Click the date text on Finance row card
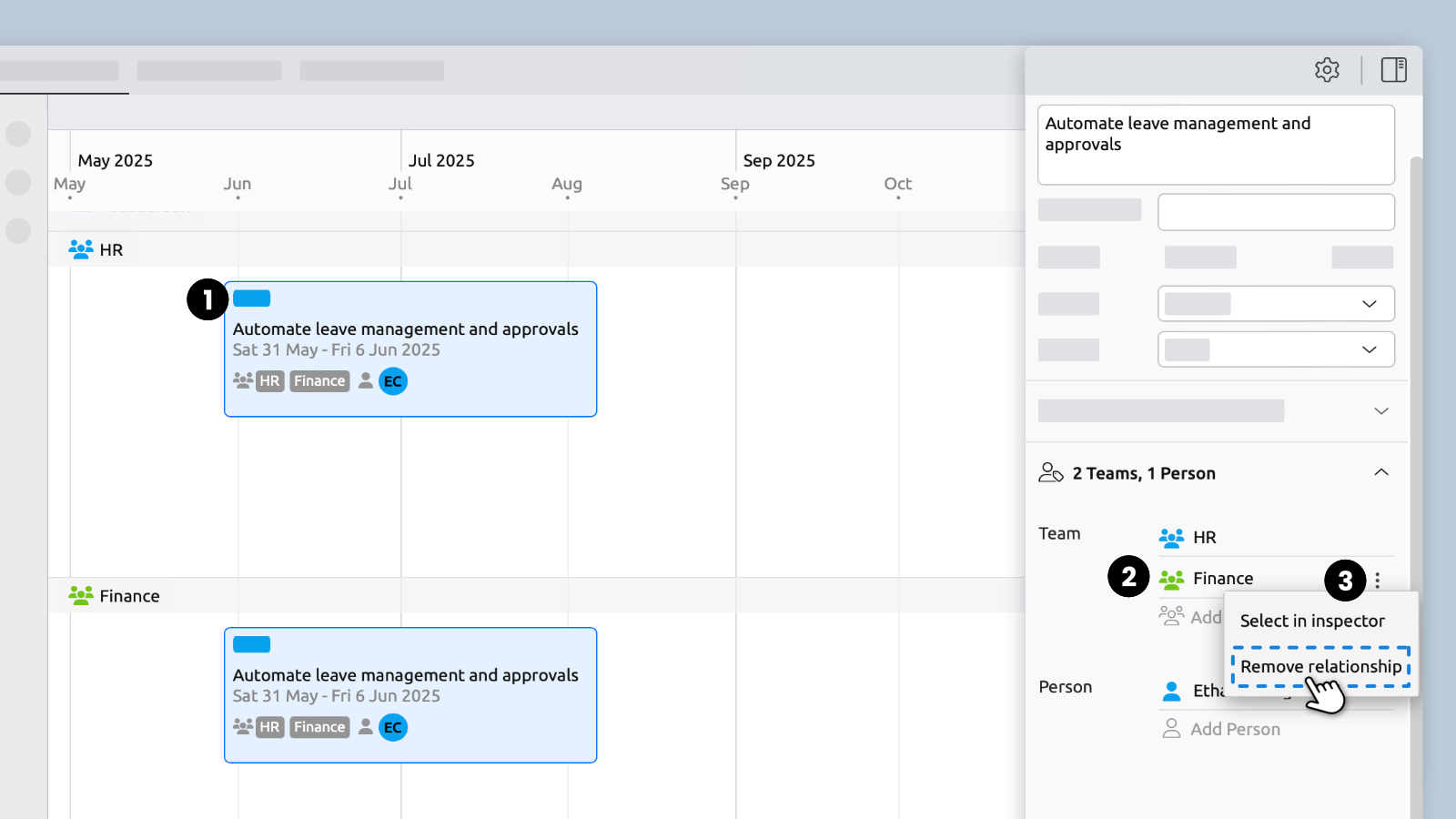Viewport: 1456px width, 819px height. point(337,696)
